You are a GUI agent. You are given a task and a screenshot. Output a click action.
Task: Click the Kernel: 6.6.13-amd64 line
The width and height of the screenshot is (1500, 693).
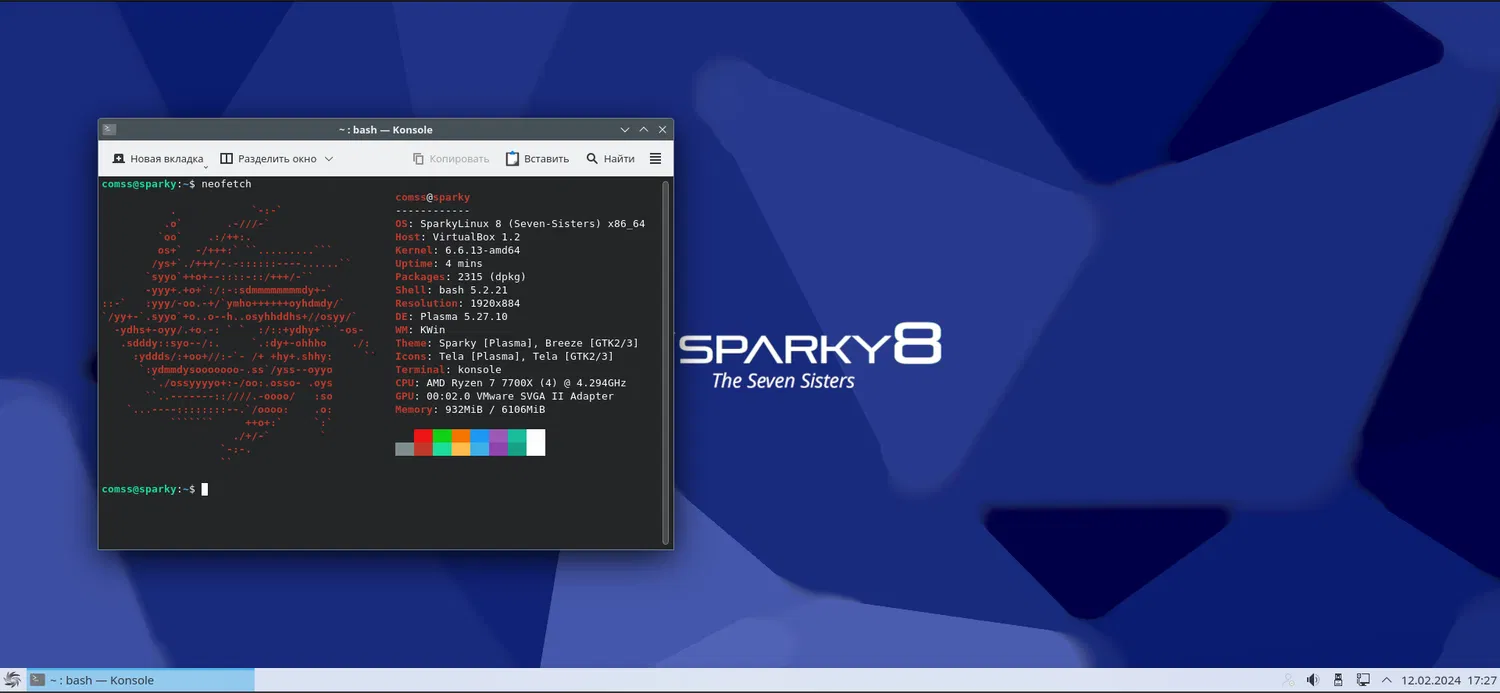pyautogui.click(x=458, y=250)
